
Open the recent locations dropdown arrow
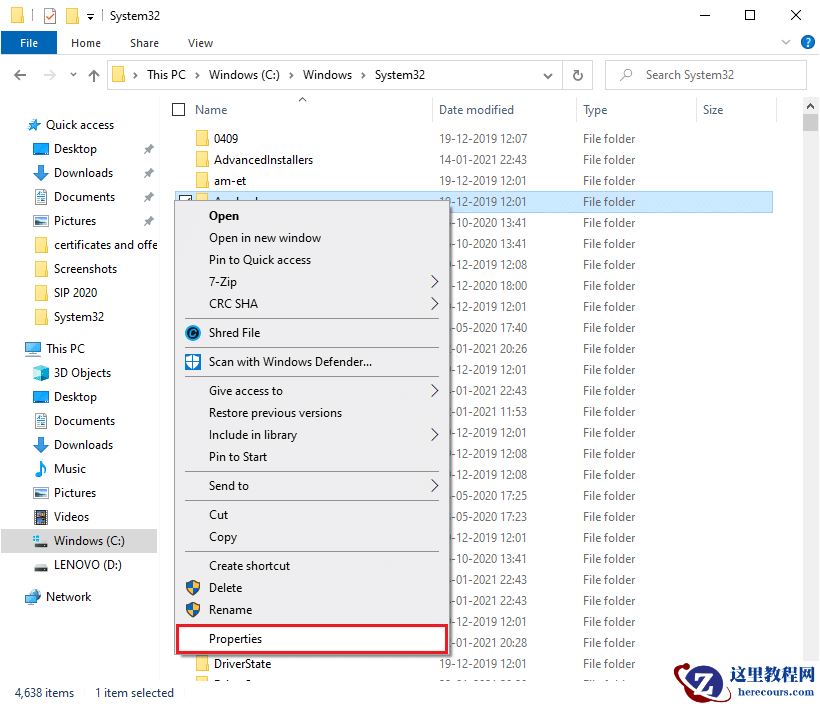73,75
